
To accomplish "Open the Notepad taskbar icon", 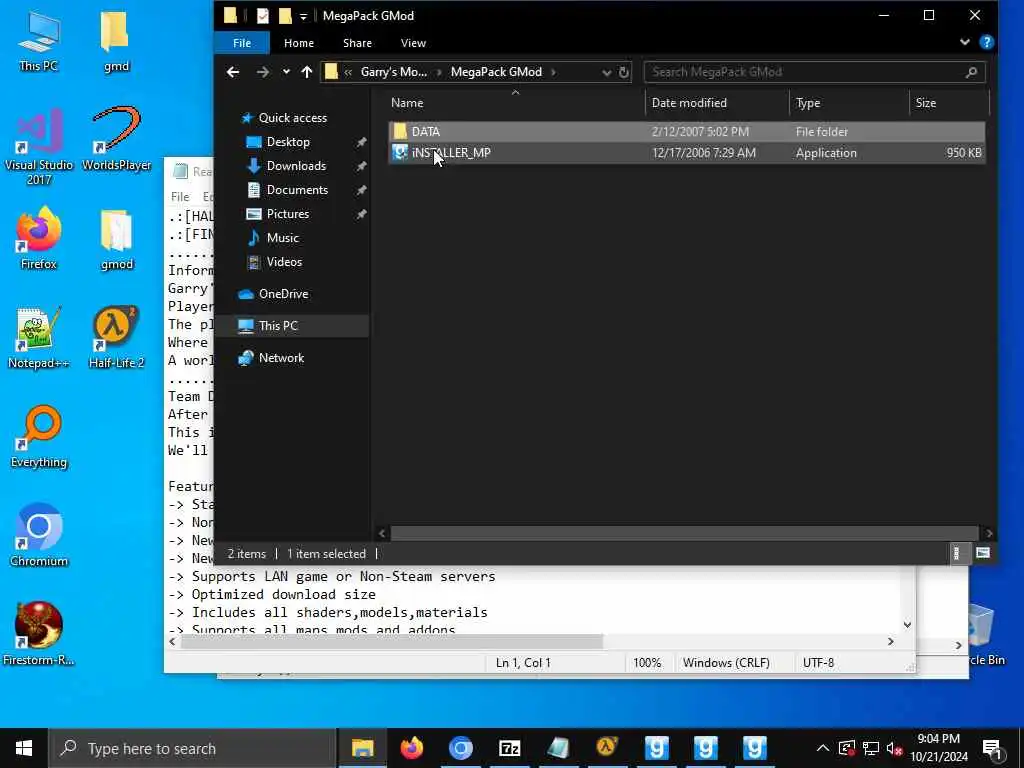I will pyautogui.click(x=558, y=748).
